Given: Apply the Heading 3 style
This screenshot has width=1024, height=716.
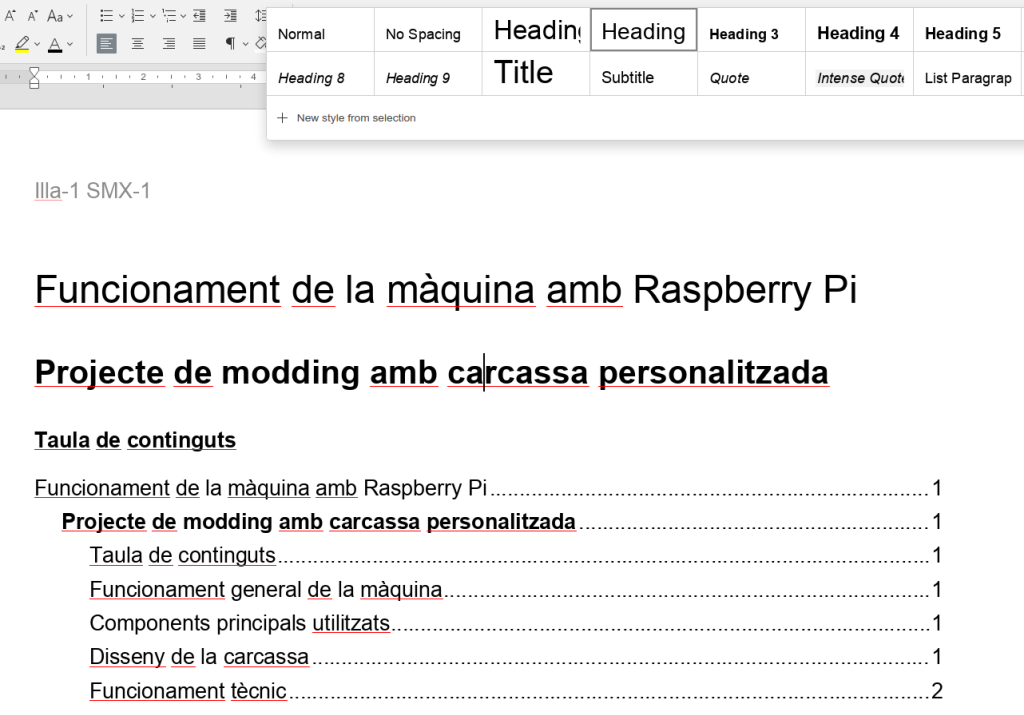Looking at the screenshot, I should point(751,30).
